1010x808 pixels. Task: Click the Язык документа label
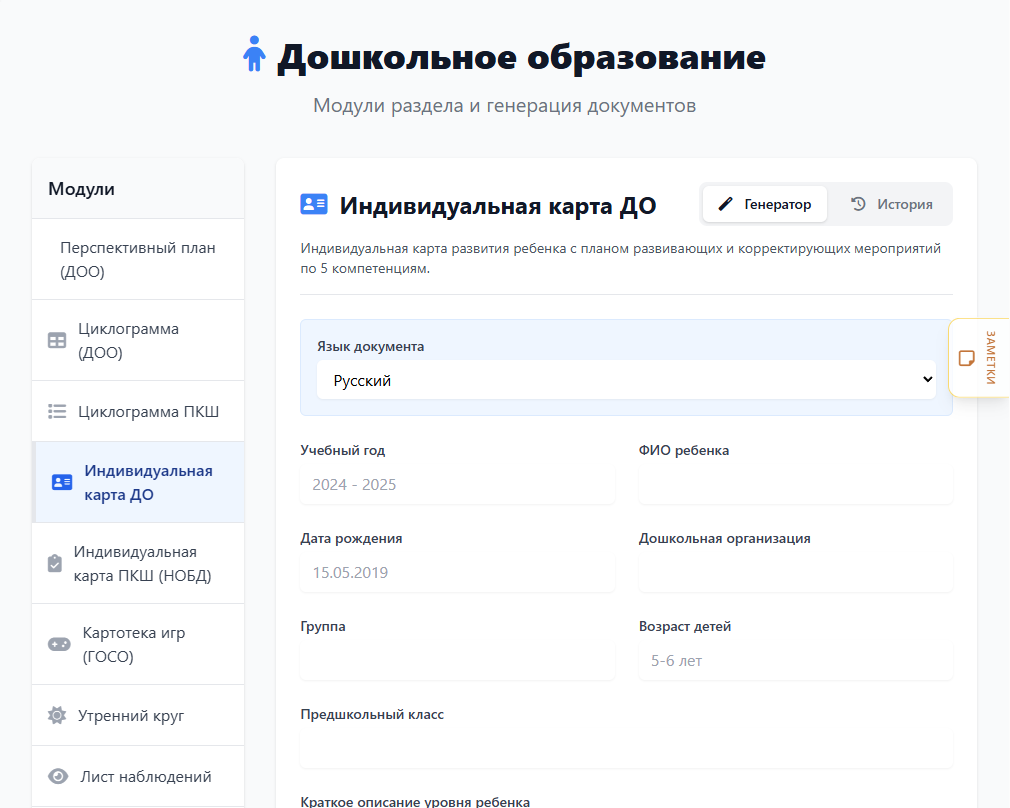370,346
